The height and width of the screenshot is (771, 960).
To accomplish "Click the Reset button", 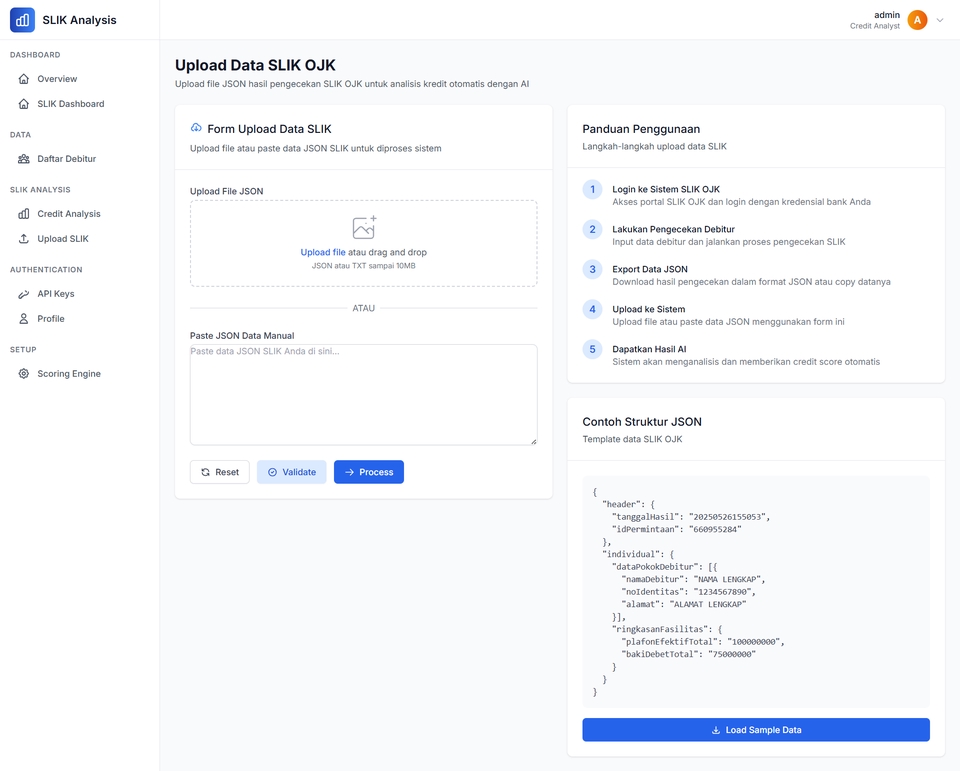I will 220,472.
